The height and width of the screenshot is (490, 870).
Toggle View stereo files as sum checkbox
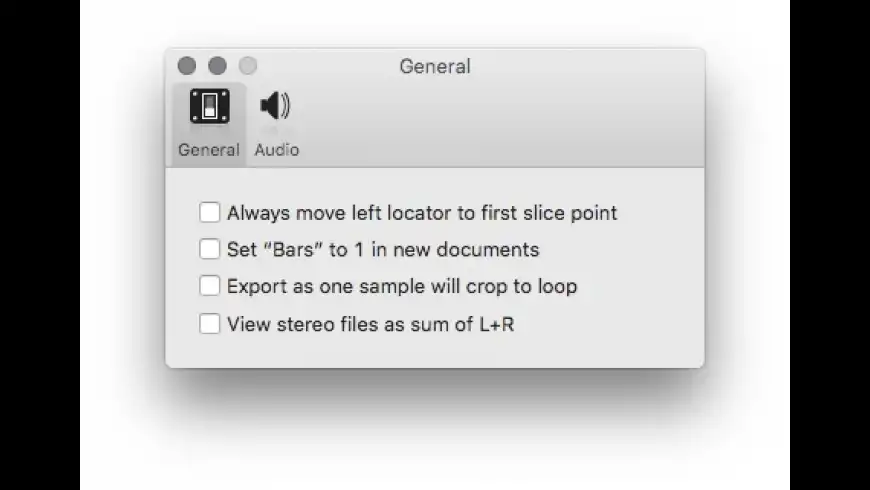[x=209, y=324]
